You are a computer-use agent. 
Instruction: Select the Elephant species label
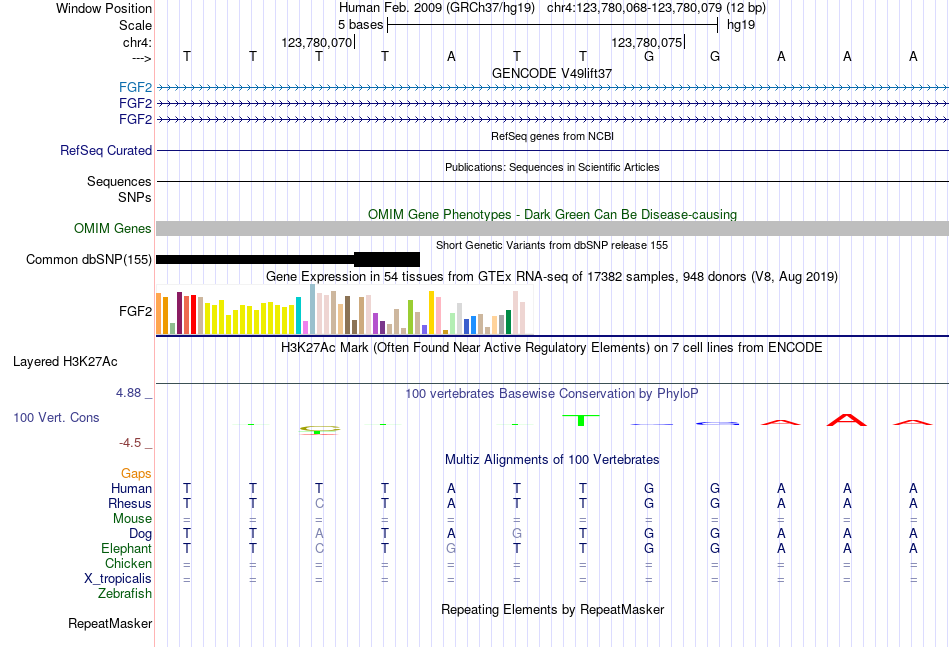click(x=126, y=548)
